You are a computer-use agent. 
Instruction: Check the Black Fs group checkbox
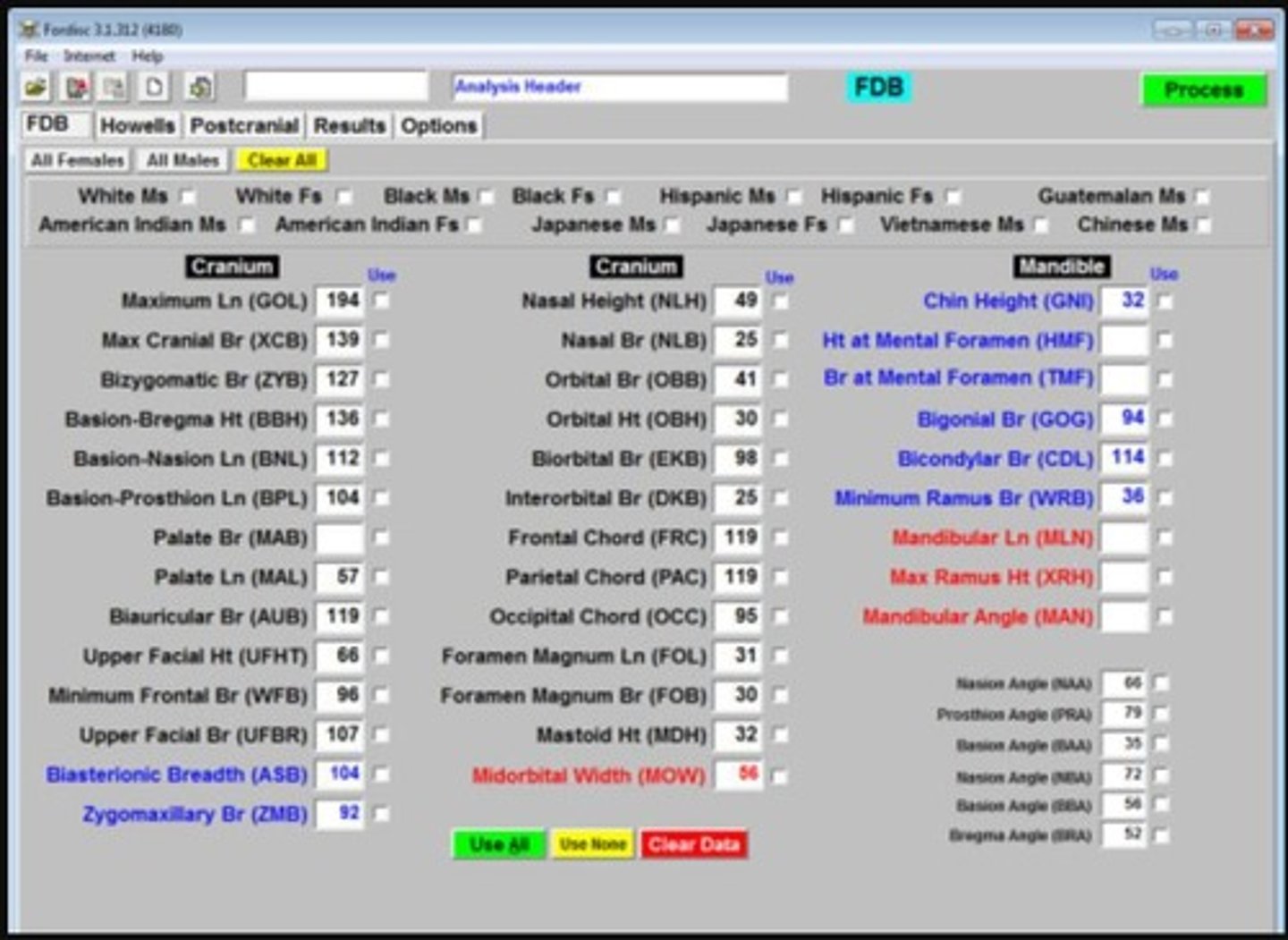pyautogui.click(x=613, y=197)
